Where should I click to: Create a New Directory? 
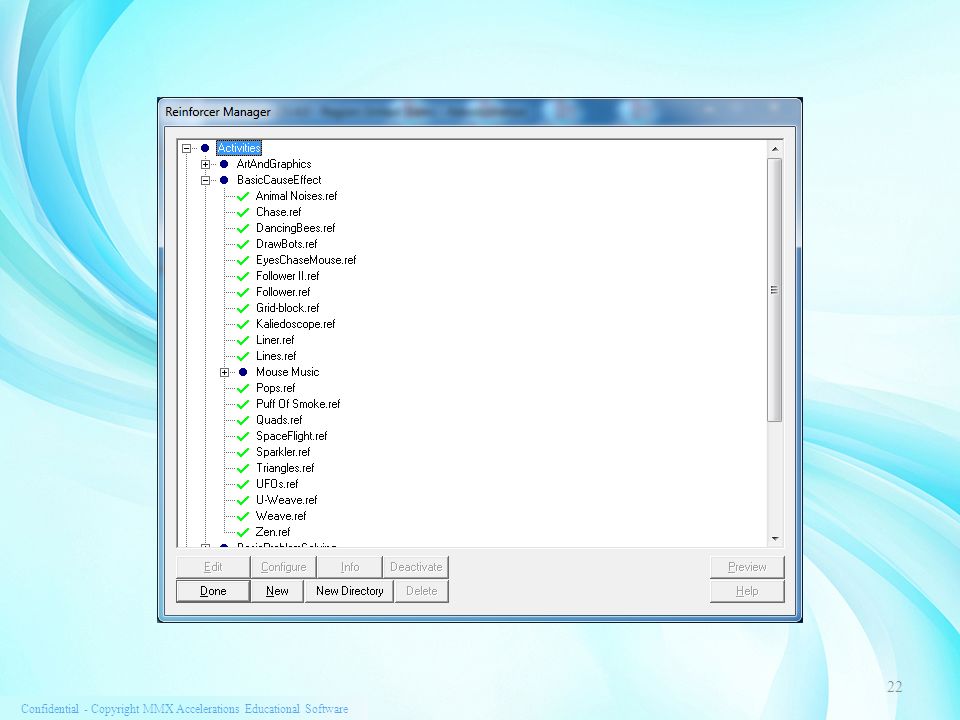pos(349,591)
